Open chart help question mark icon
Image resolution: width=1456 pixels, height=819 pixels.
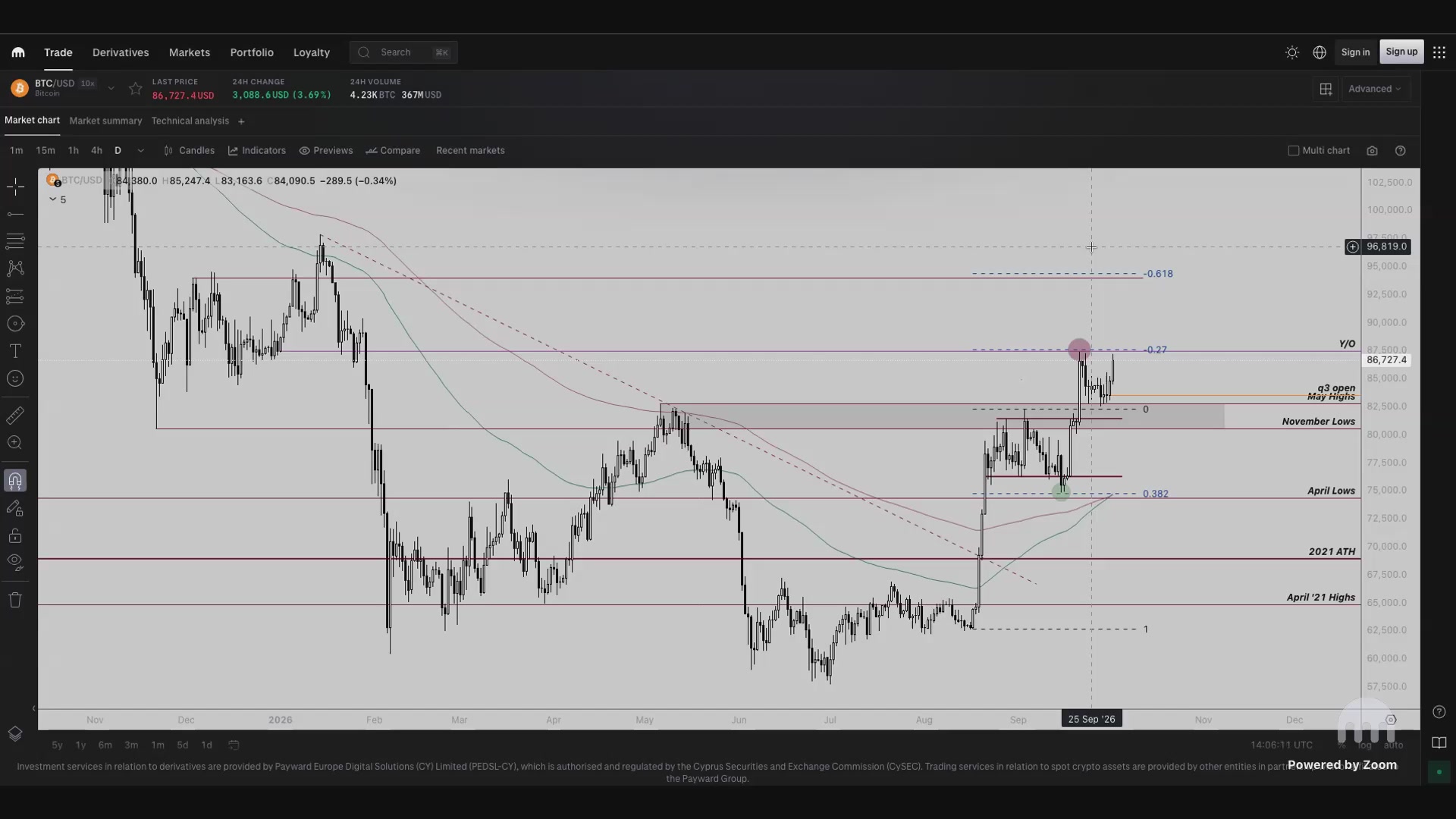[1401, 151]
